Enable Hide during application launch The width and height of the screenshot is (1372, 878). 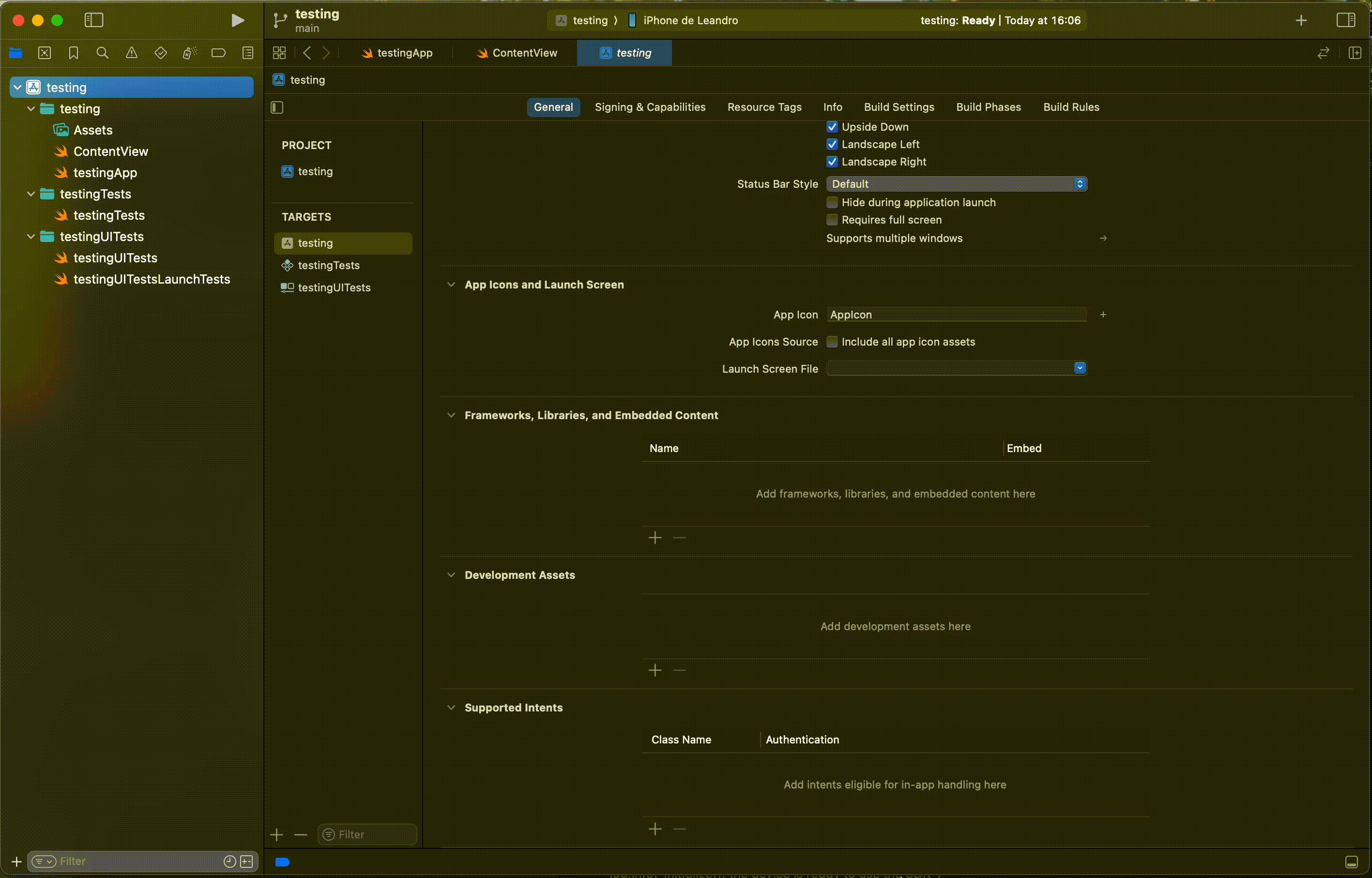[x=832, y=203]
